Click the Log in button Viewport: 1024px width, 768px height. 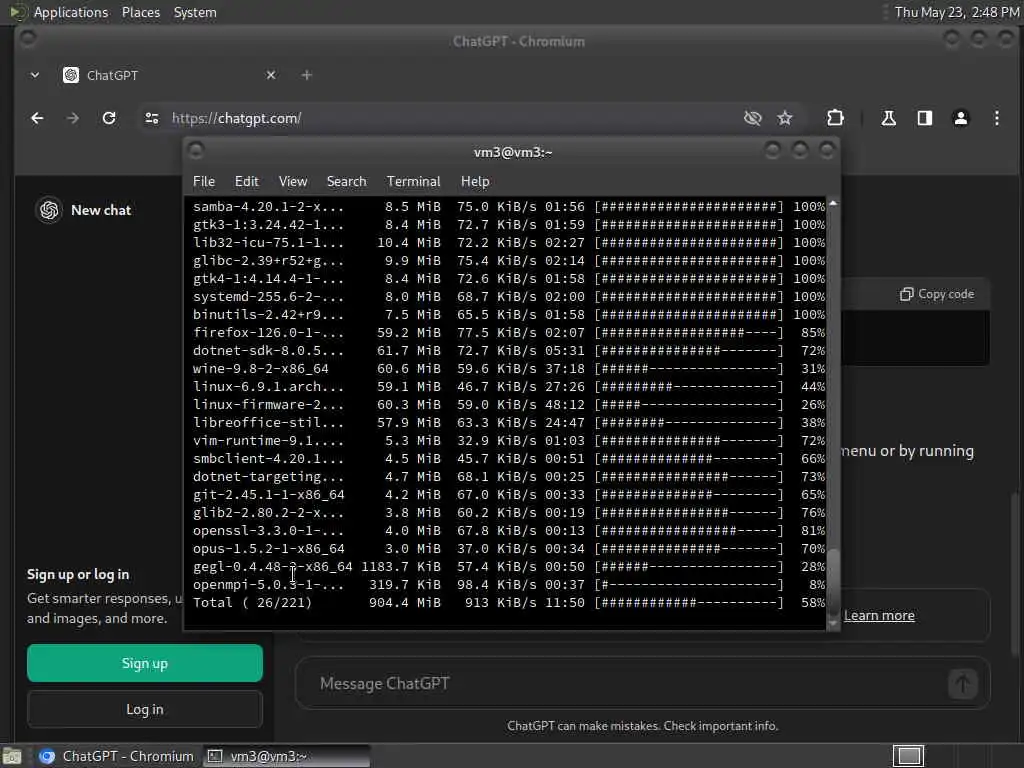(x=145, y=709)
